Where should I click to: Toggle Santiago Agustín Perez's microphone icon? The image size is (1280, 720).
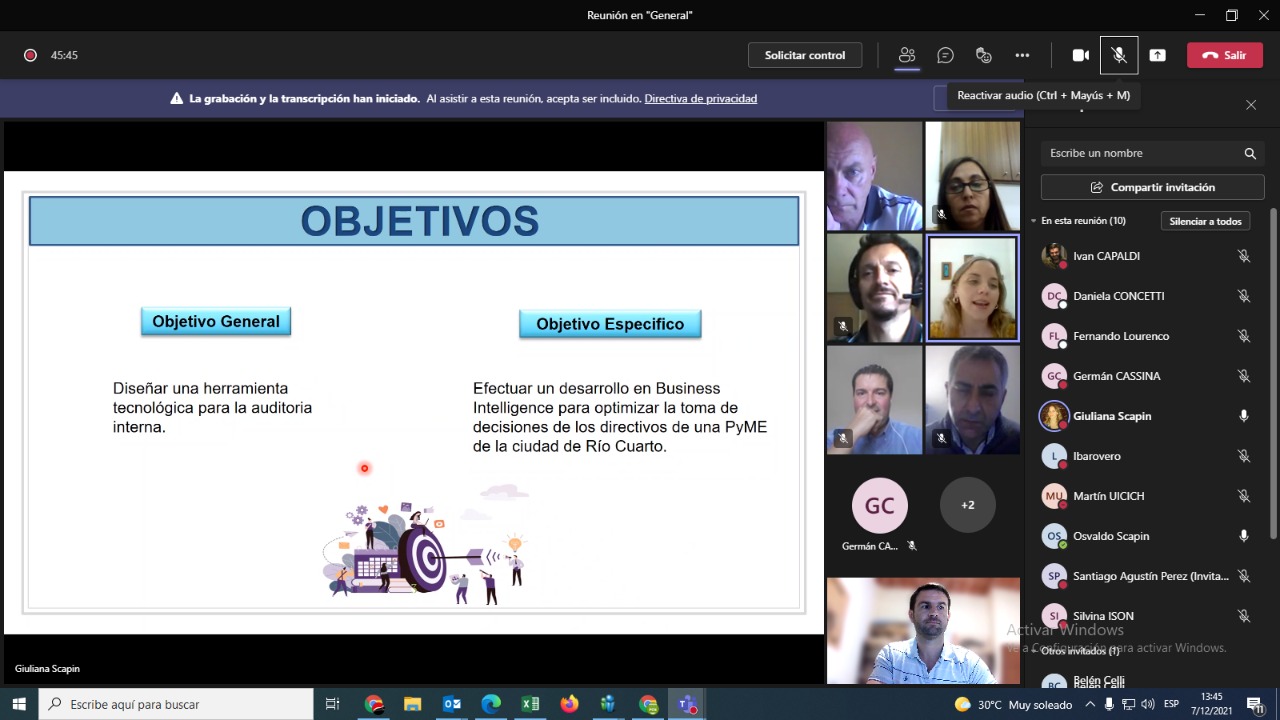1244,576
